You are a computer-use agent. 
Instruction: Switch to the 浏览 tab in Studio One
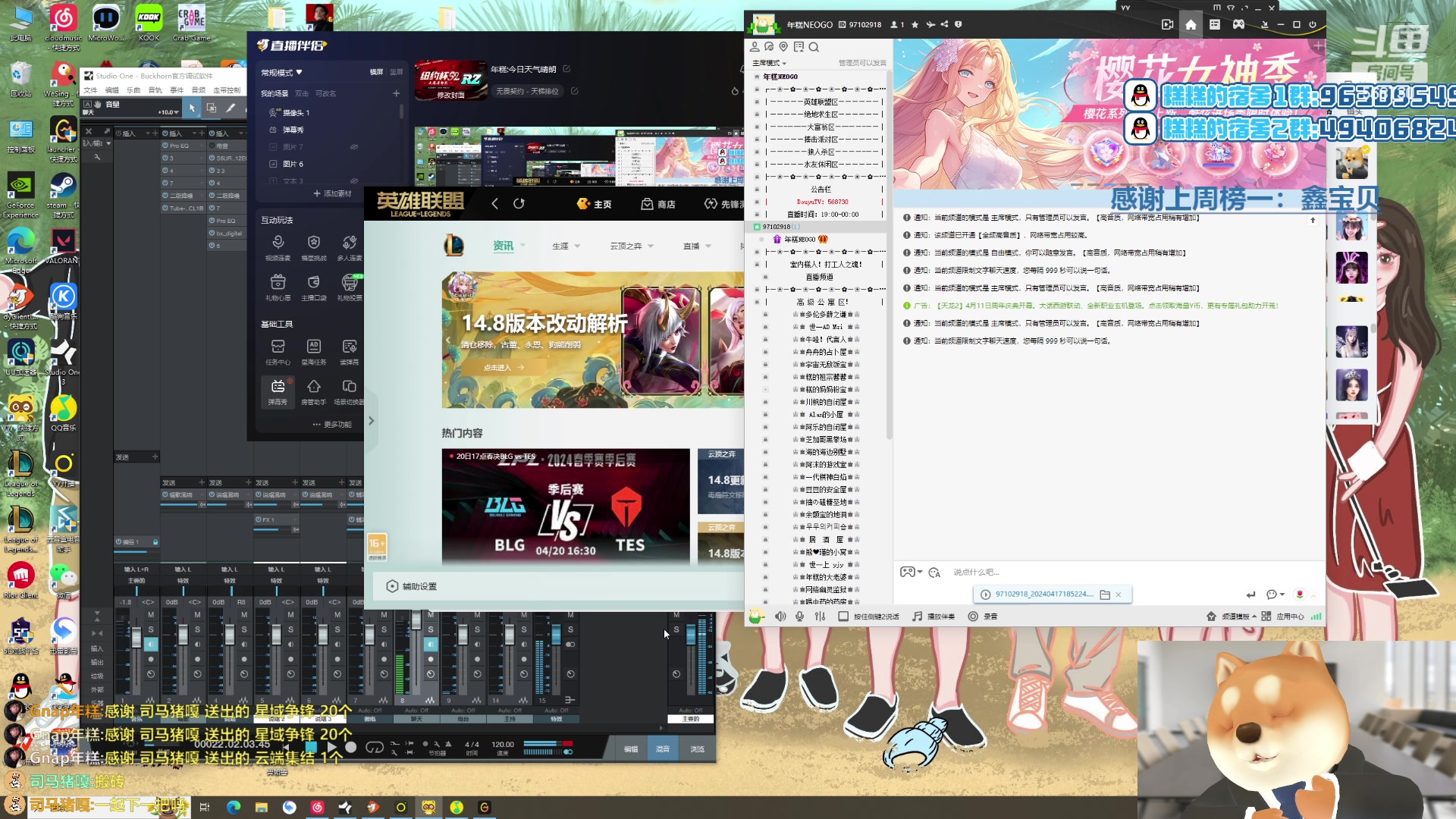[x=697, y=748]
